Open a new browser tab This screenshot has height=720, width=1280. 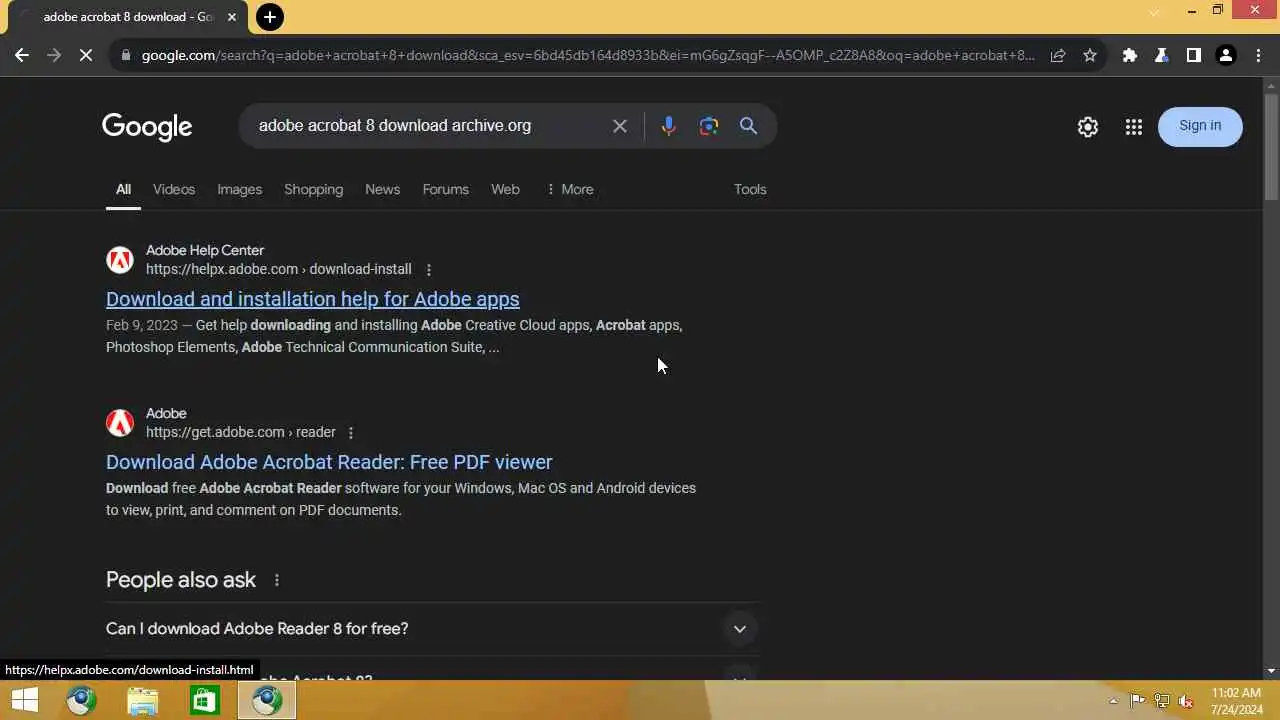pos(269,17)
